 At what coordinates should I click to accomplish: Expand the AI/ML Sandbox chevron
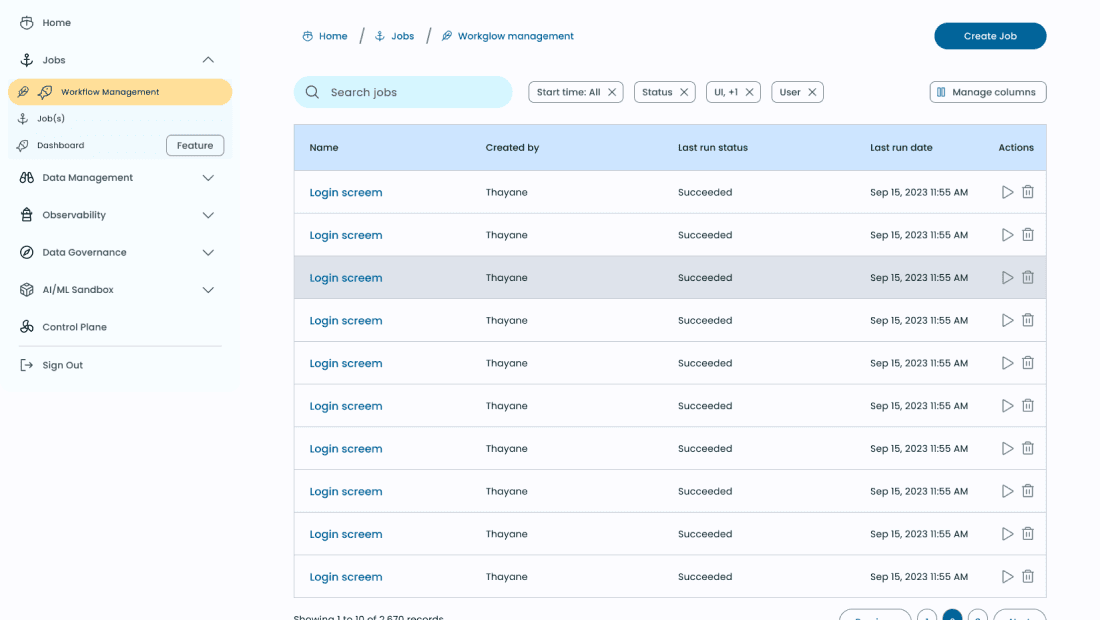tap(208, 290)
